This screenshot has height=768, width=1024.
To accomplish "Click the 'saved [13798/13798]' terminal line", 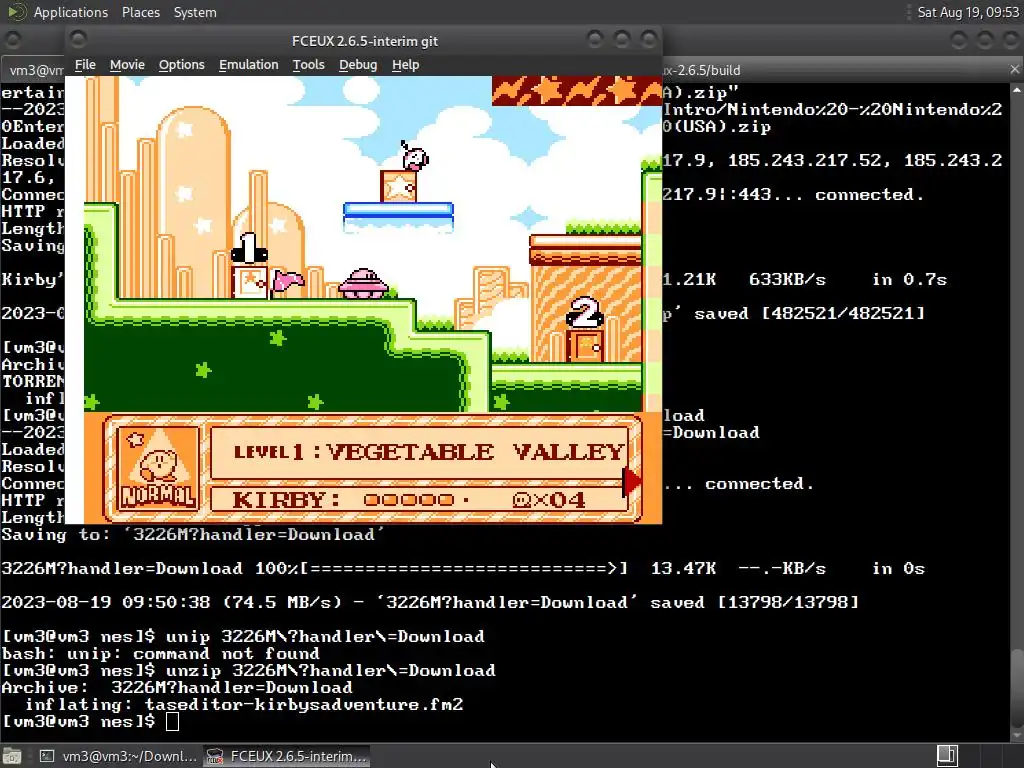I will coord(754,602).
